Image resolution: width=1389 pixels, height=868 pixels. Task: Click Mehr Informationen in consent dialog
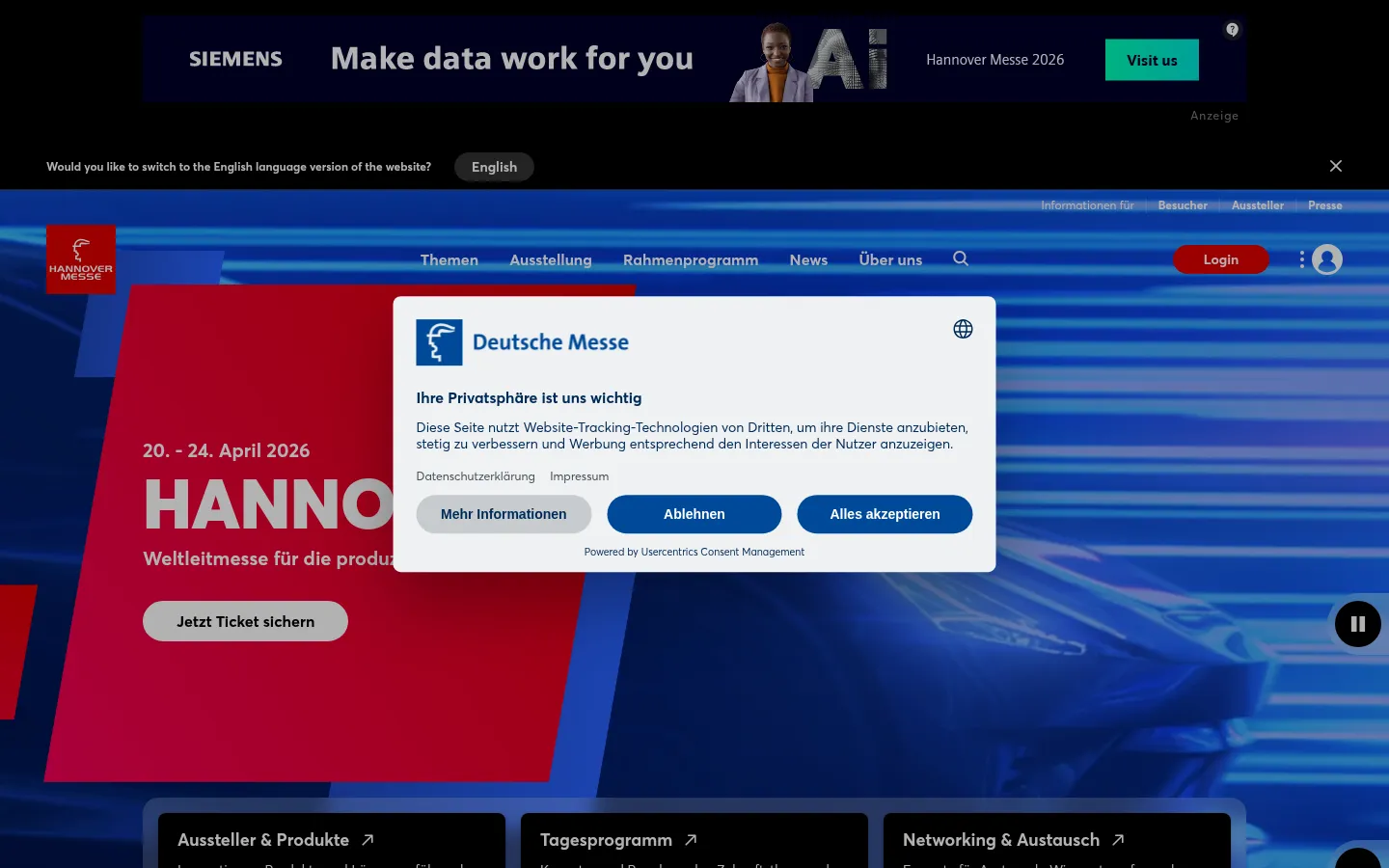pyautogui.click(x=504, y=514)
